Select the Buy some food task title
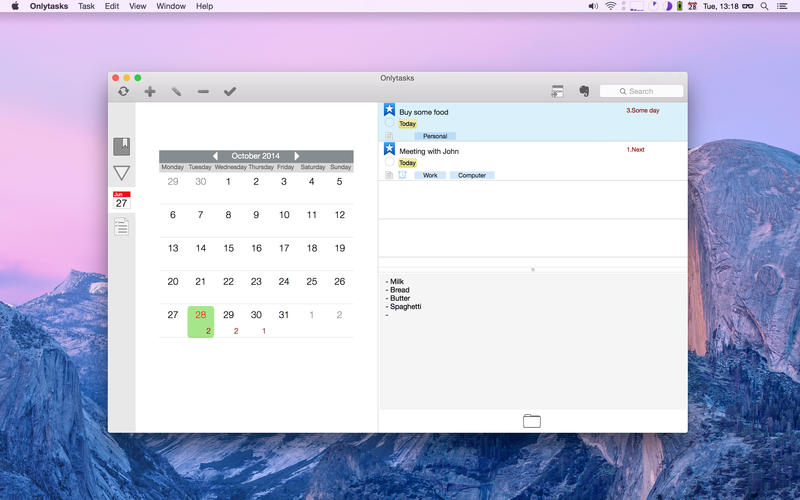 423,112
